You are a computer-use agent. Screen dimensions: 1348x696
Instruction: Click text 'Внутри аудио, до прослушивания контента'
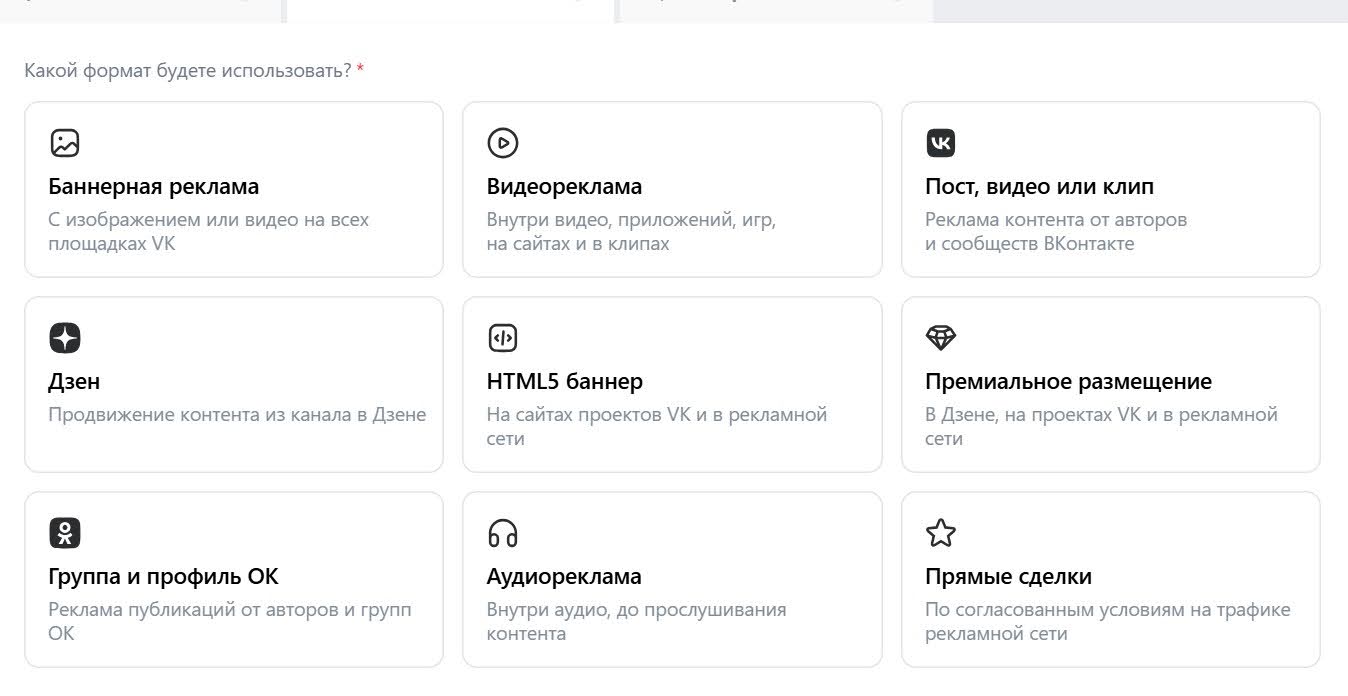click(x=637, y=621)
